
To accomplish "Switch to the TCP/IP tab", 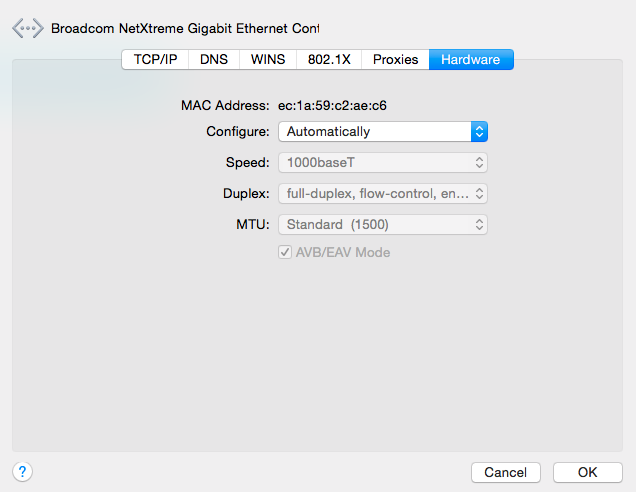I will pyautogui.click(x=155, y=60).
